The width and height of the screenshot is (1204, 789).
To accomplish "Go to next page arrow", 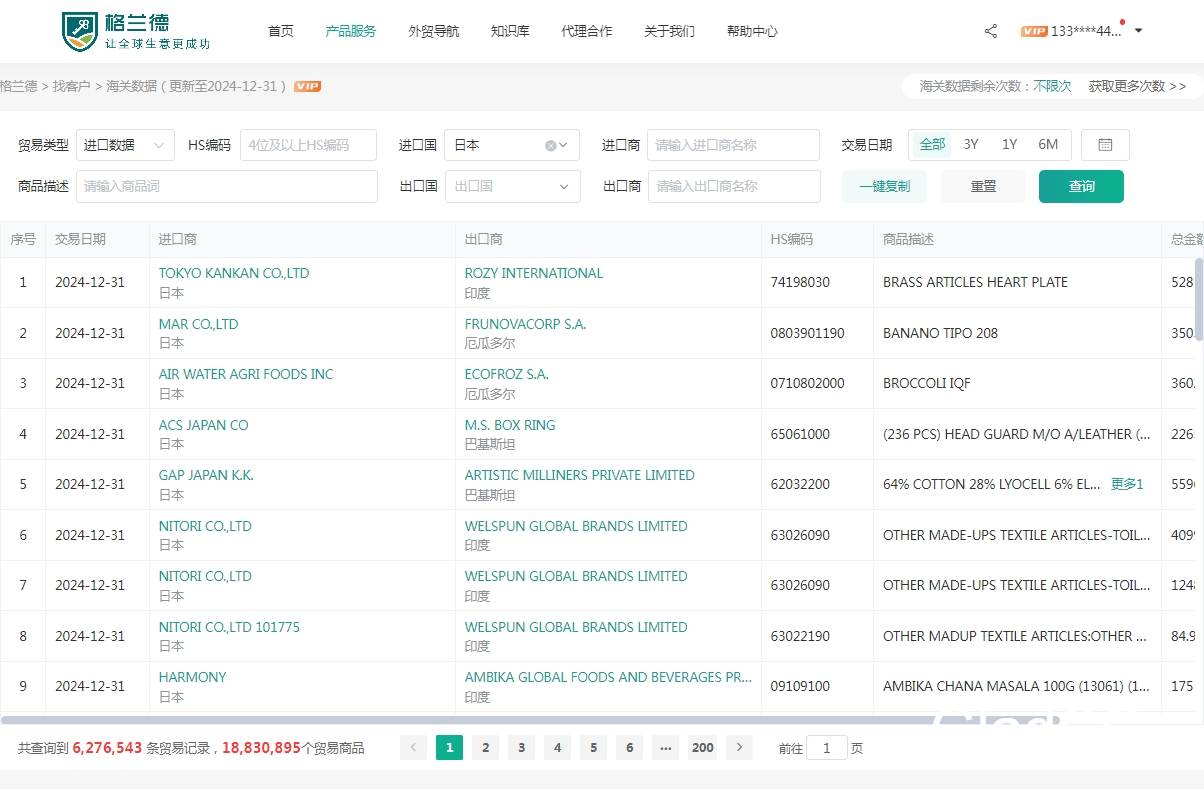I will click(x=739, y=747).
